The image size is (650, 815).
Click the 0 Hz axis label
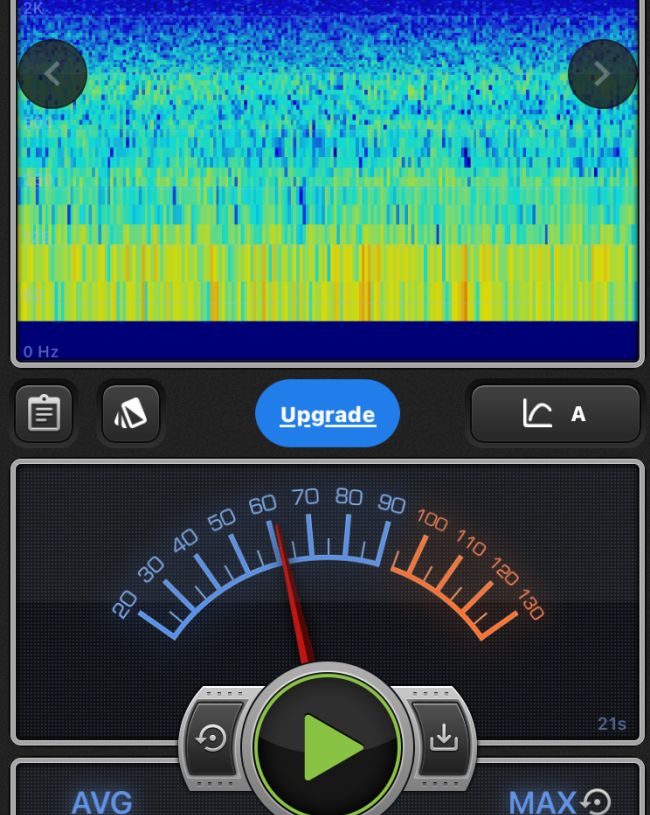point(41,352)
